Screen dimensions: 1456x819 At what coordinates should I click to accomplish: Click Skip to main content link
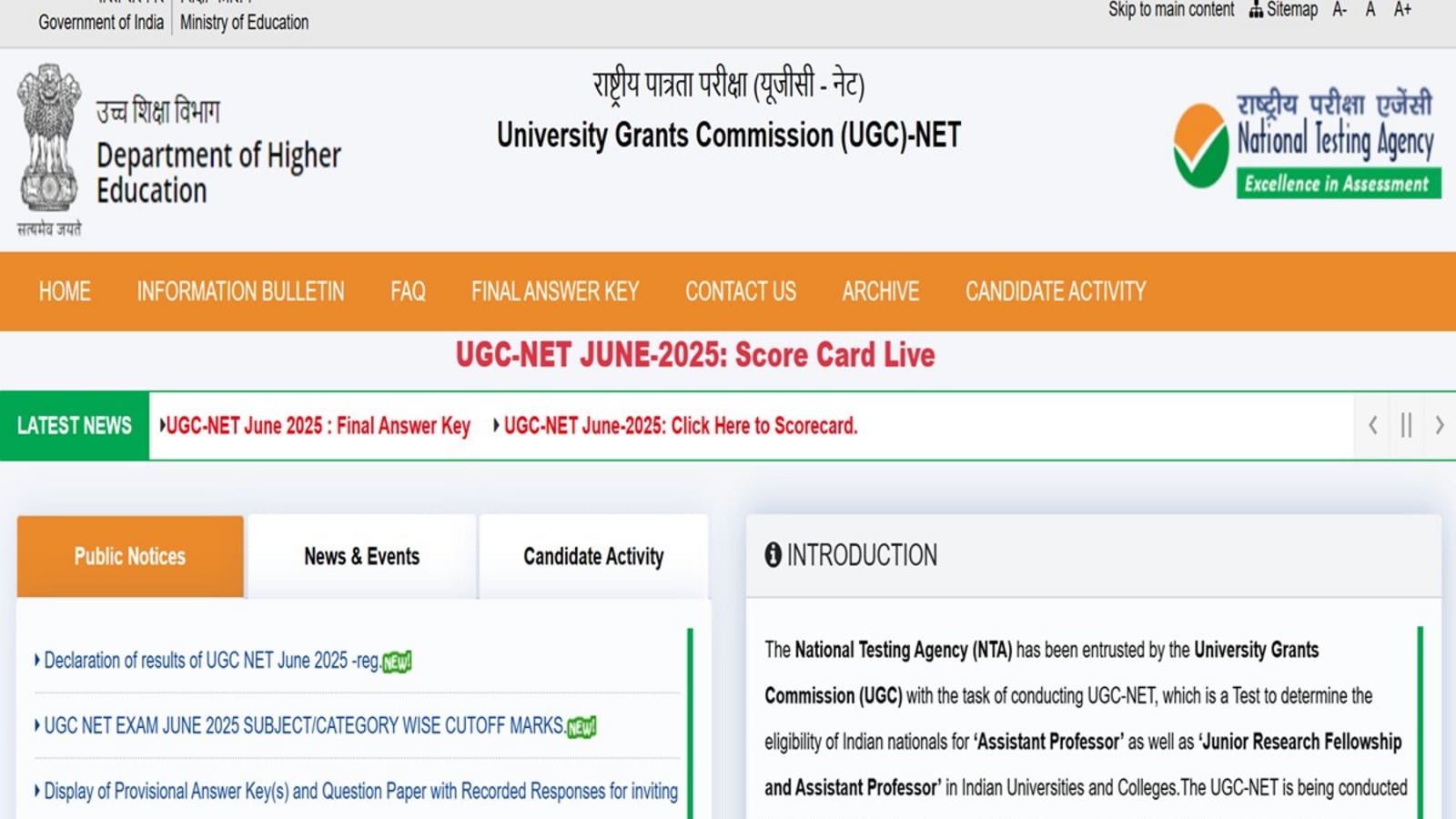pos(1170,10)
